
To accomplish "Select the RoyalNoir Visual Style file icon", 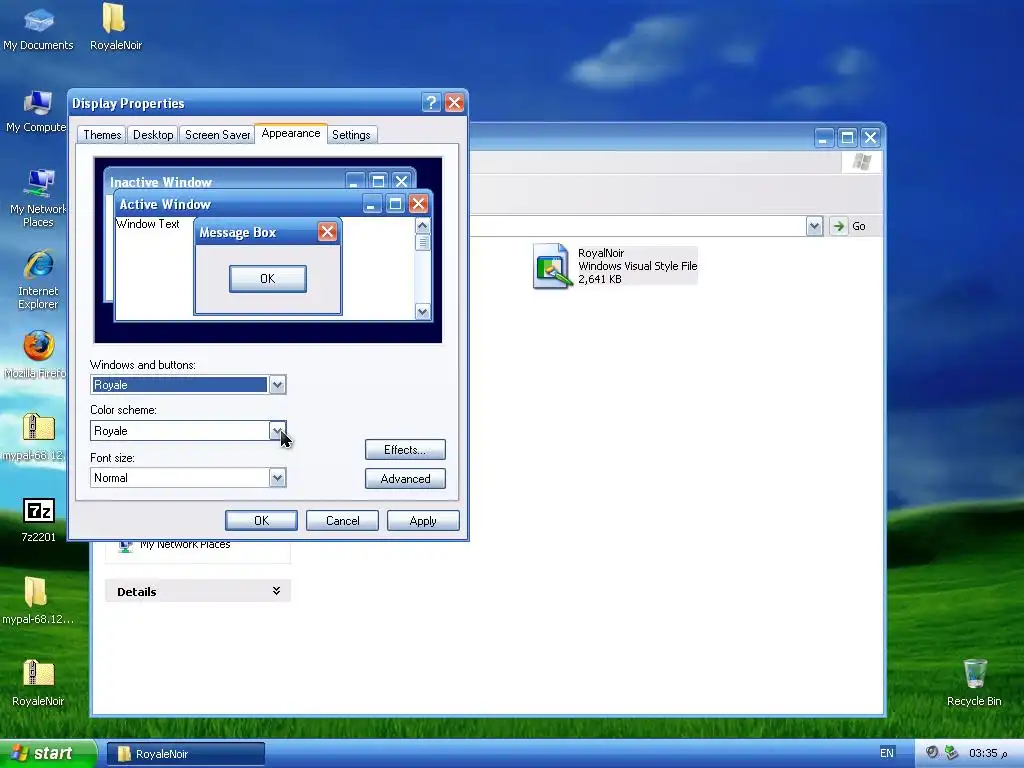I will [552, 266].
